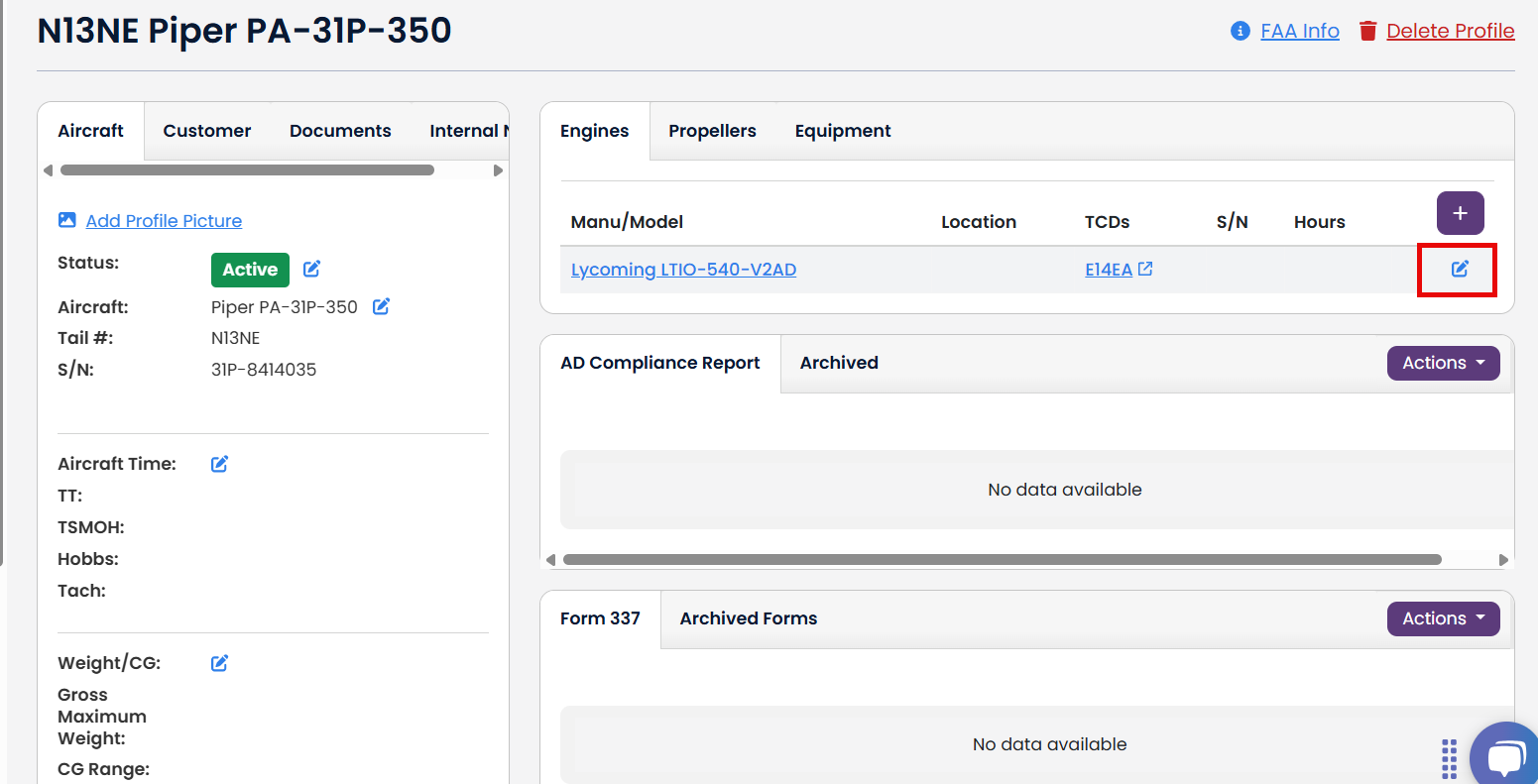Open the FAA Info link

1299,31
